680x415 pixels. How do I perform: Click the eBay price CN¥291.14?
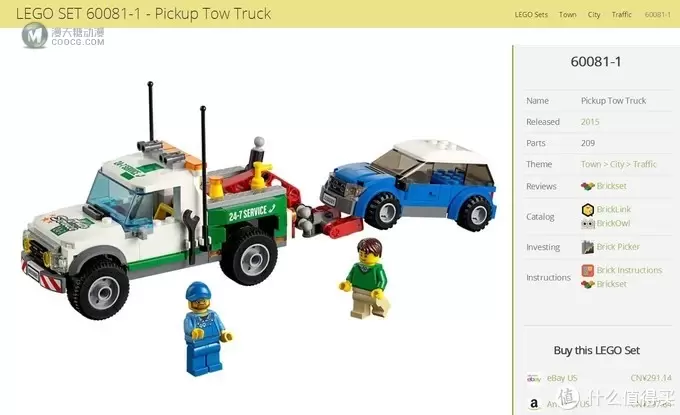(x=651, y=378)
